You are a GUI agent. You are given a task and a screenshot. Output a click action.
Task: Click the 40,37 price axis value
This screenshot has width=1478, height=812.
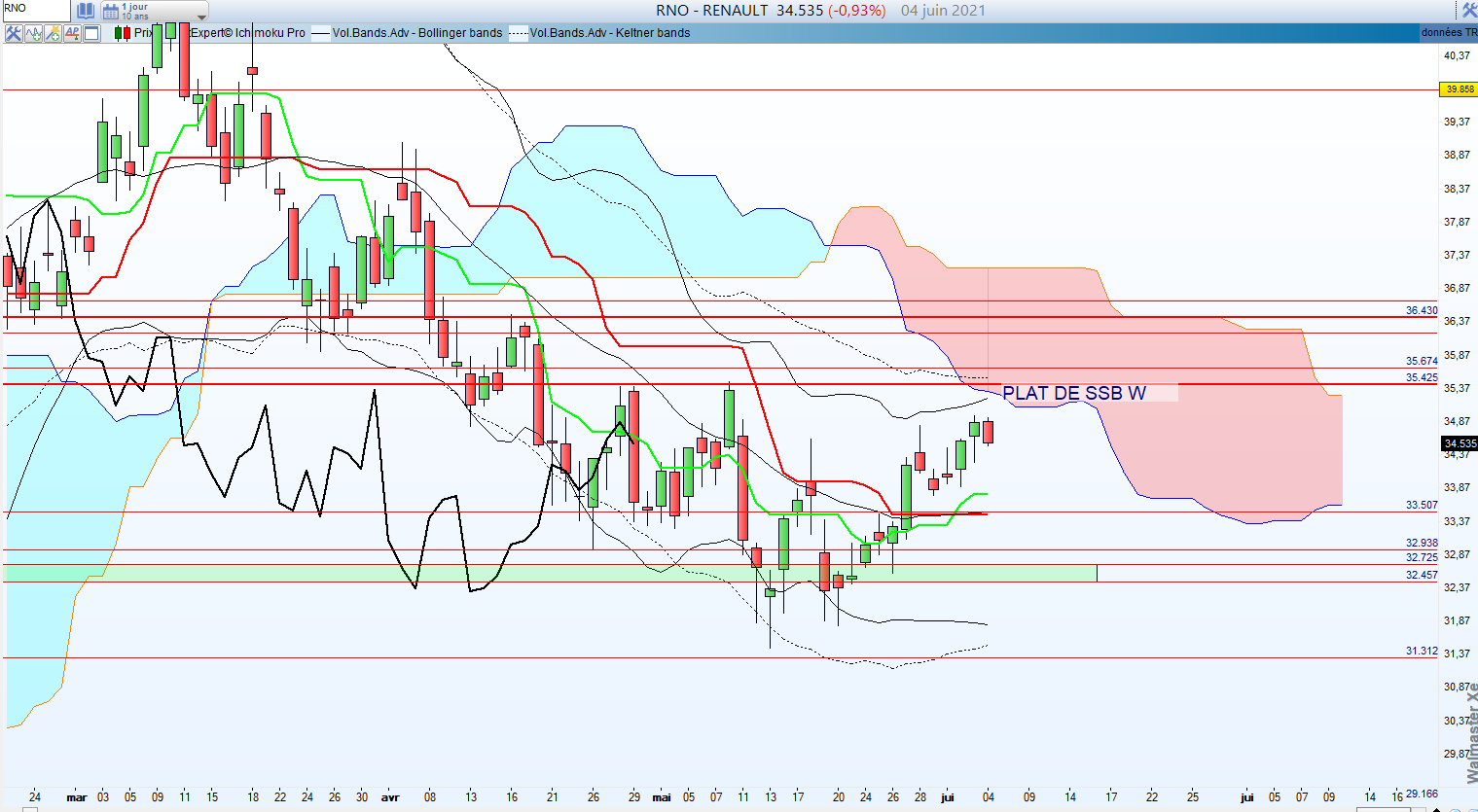[x=1457, y=56]
